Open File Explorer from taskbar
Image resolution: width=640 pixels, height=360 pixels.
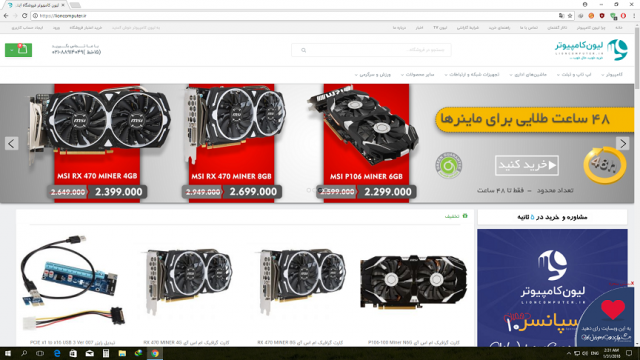pyautogui.click(x=122, y=353)
